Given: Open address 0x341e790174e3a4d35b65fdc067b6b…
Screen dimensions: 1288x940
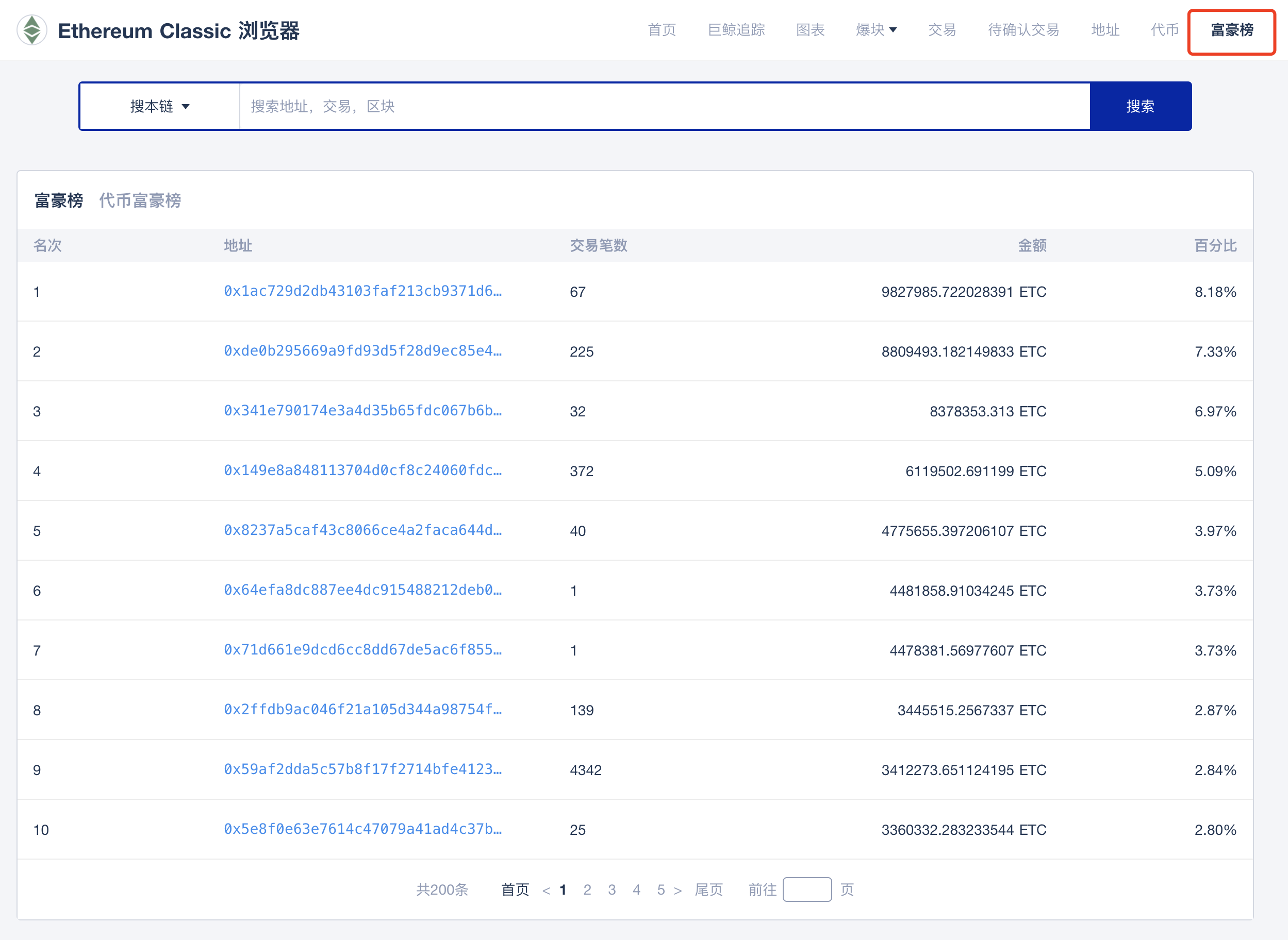Looking at the screenshot, I should pyautogui.click(x=362, y=411).
